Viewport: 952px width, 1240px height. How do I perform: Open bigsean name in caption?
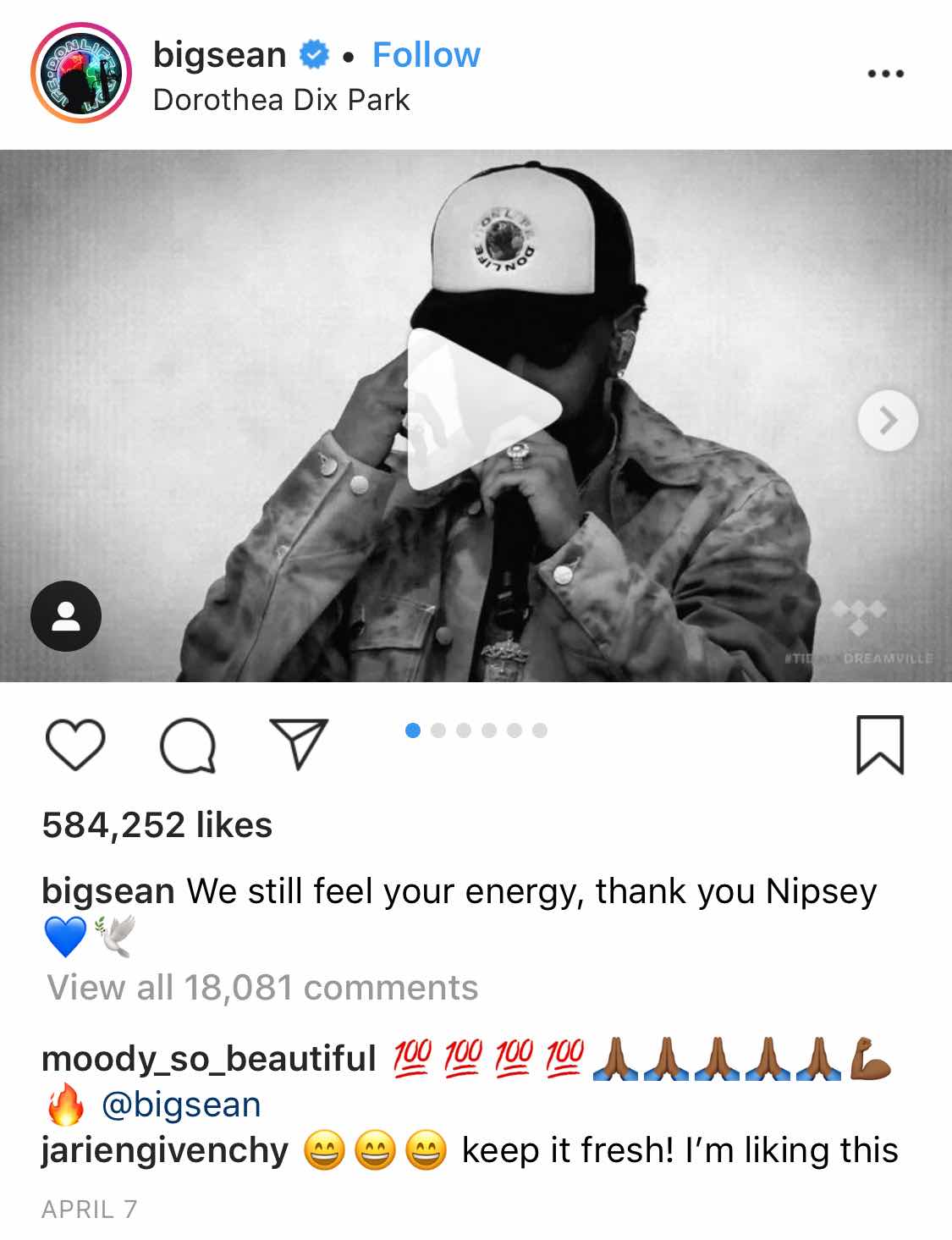108,891
